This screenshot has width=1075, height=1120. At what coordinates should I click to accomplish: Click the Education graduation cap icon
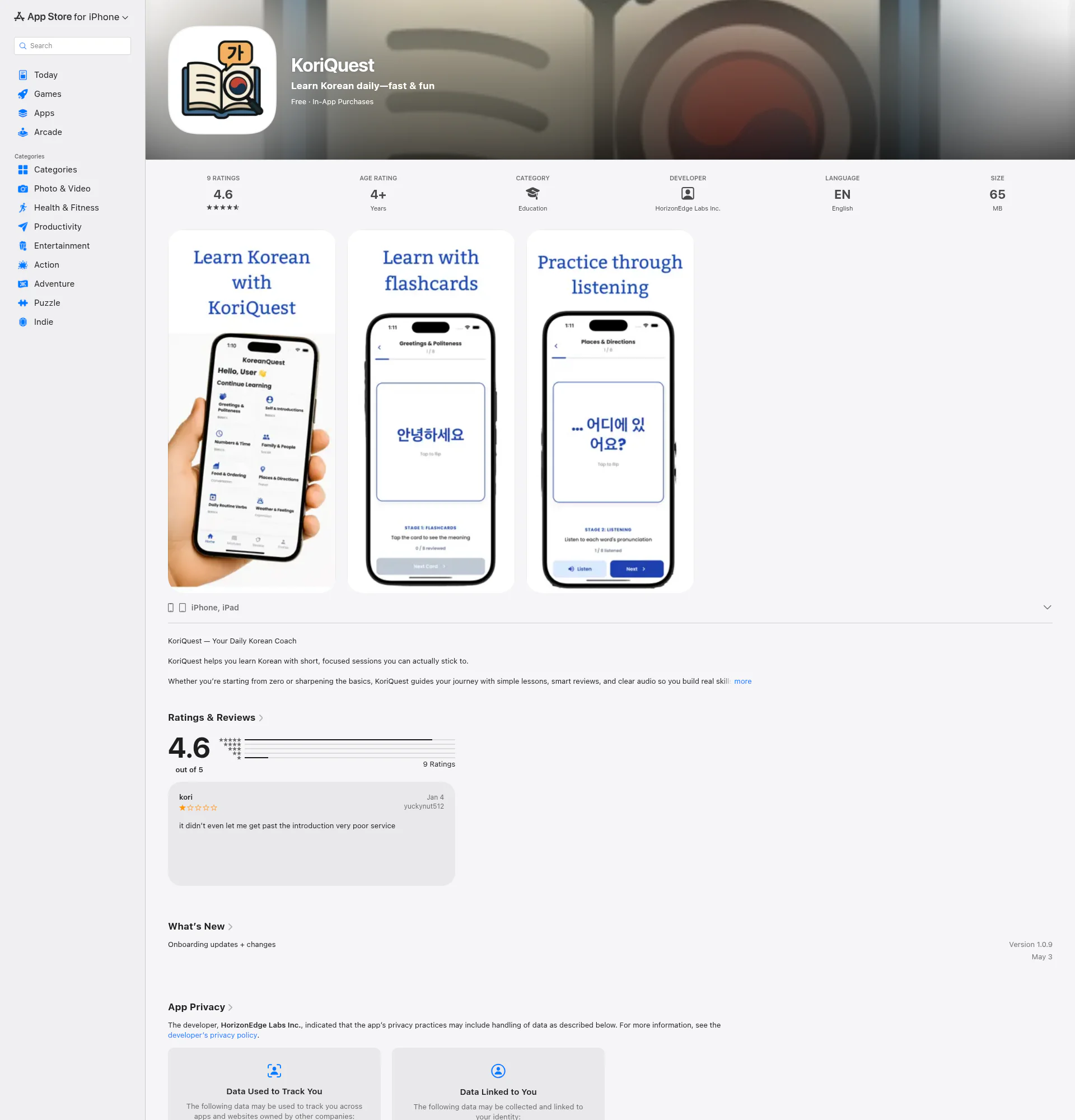[x=532, y=193]
